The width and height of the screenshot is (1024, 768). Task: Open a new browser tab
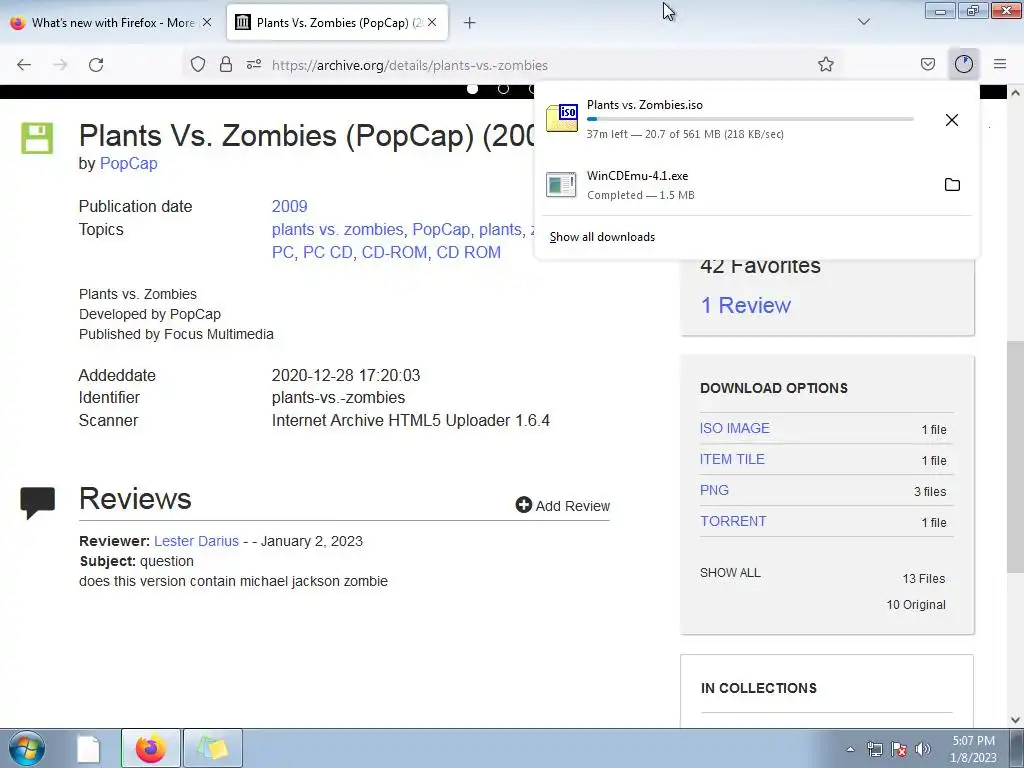(470, 23)
